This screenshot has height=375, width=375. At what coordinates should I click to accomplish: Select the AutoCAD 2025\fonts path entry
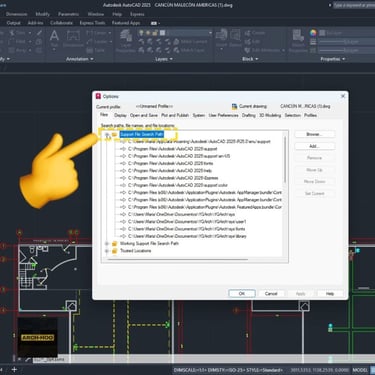tap(170, 163)
